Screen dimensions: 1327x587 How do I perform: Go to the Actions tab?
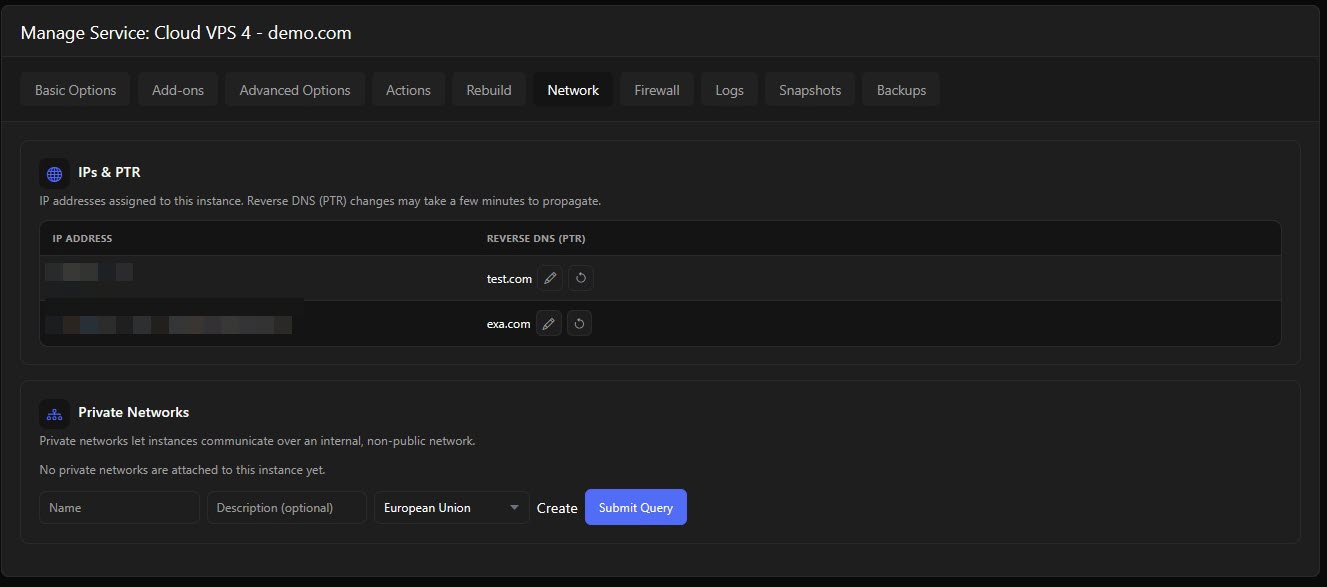pyautogui.click(x=408, y=90)
